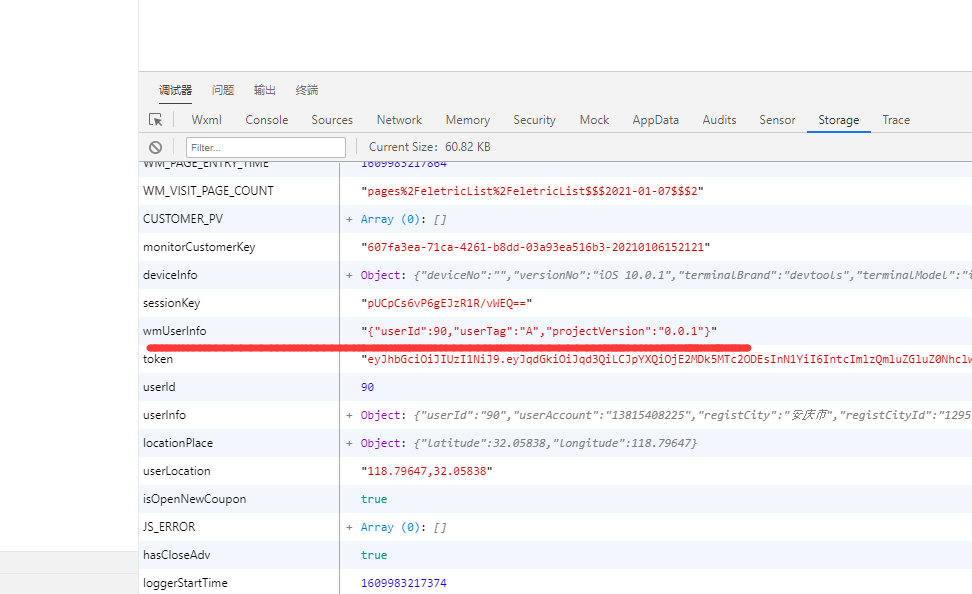This screenshot has width=972, height=594.
Task: Click the token JWT value
Action: pyautogui.click(x=666, y=359)
